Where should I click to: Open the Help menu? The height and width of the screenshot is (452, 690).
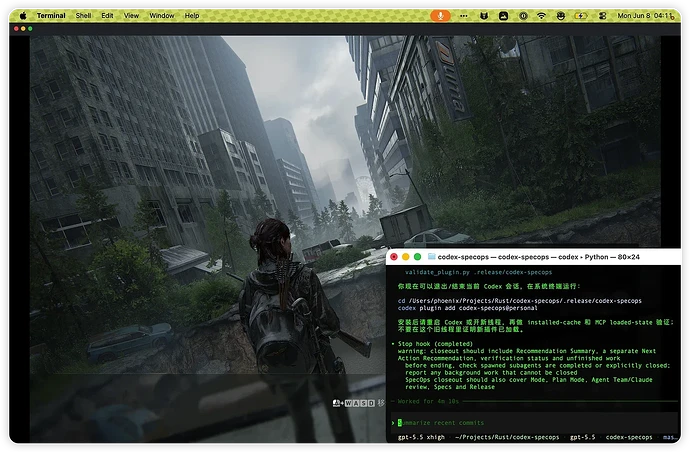click(x=191, y=15)
